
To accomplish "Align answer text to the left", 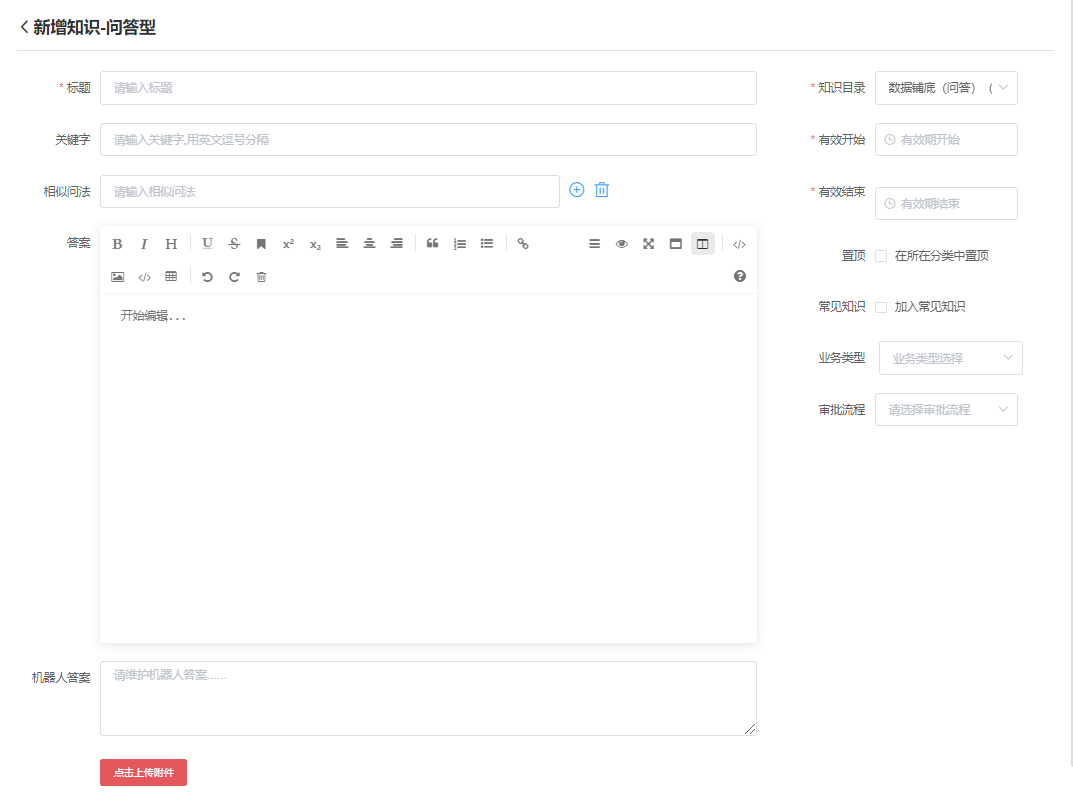I will tap(342, 244).
